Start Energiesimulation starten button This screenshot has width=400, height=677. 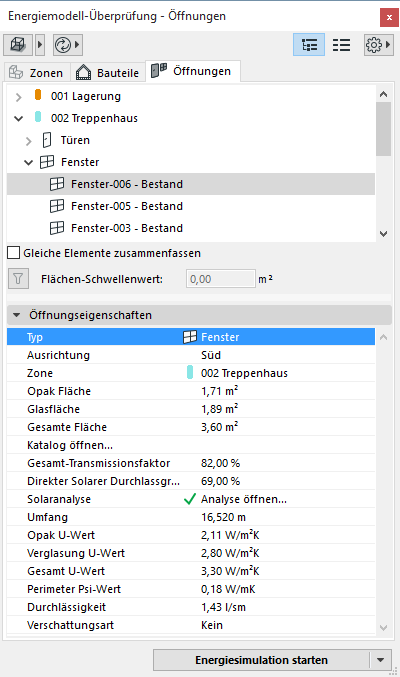[261, 660]
